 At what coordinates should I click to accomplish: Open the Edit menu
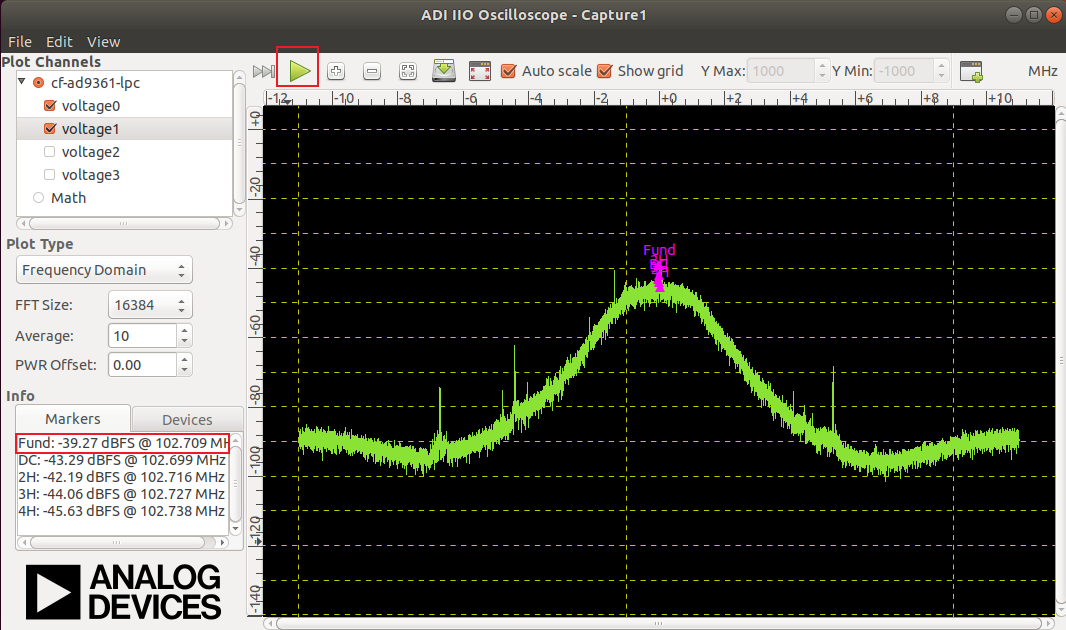(59, 42)
